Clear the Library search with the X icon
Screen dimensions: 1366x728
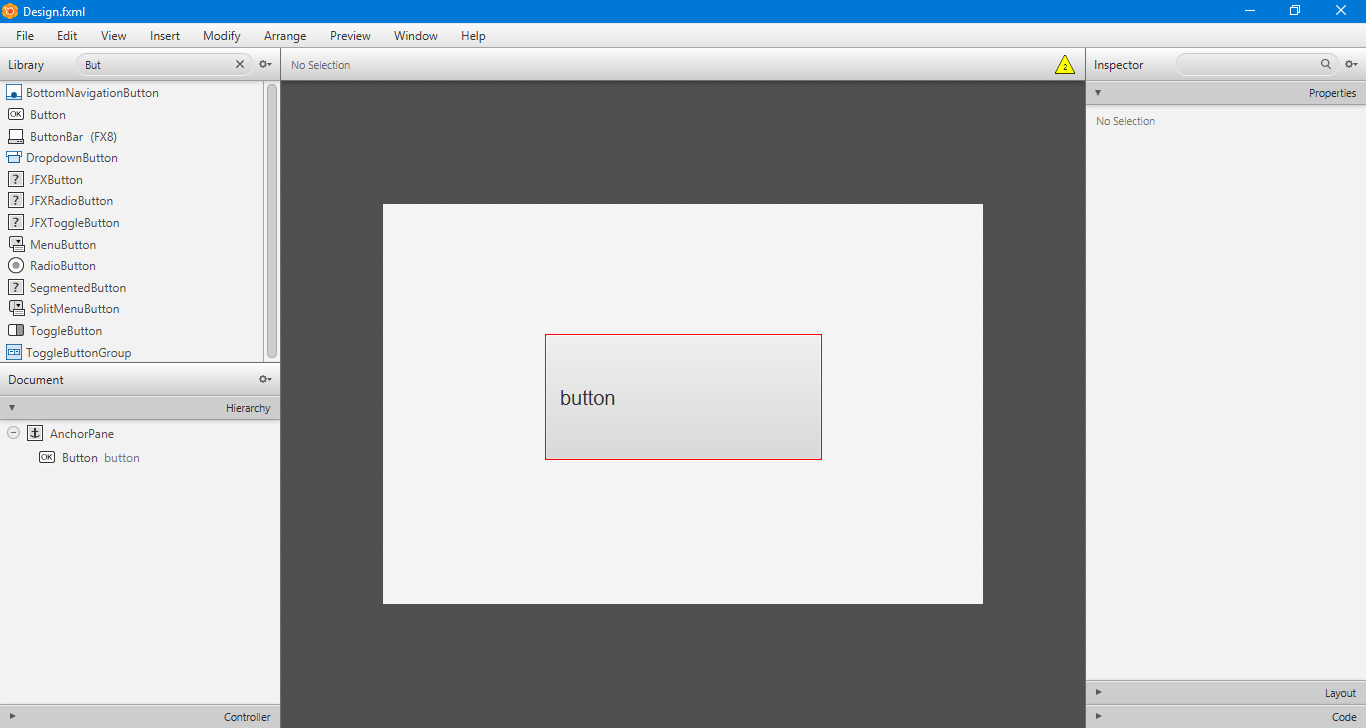click(240, 64)
